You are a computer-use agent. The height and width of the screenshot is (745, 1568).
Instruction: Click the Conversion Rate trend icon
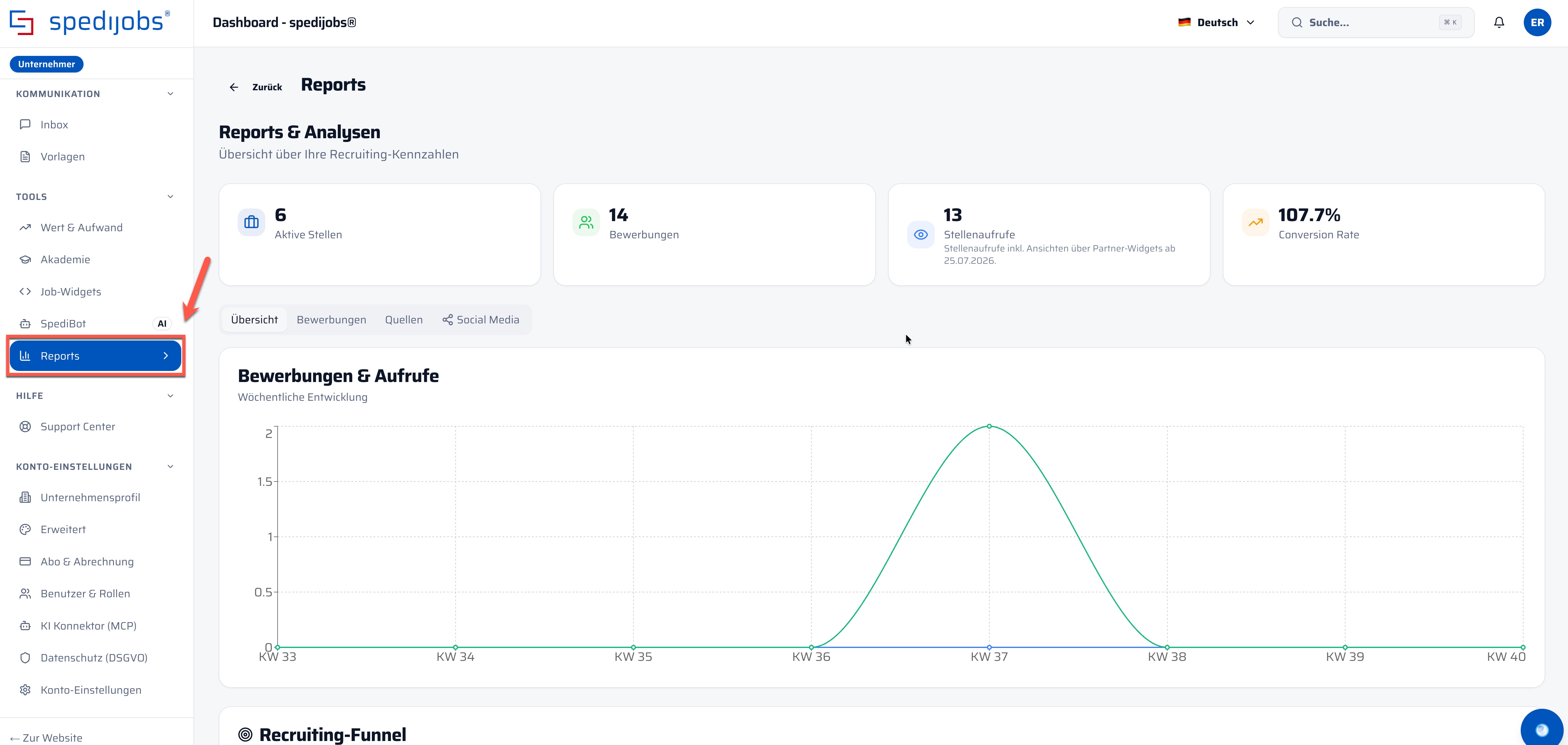coord(1255,222)
